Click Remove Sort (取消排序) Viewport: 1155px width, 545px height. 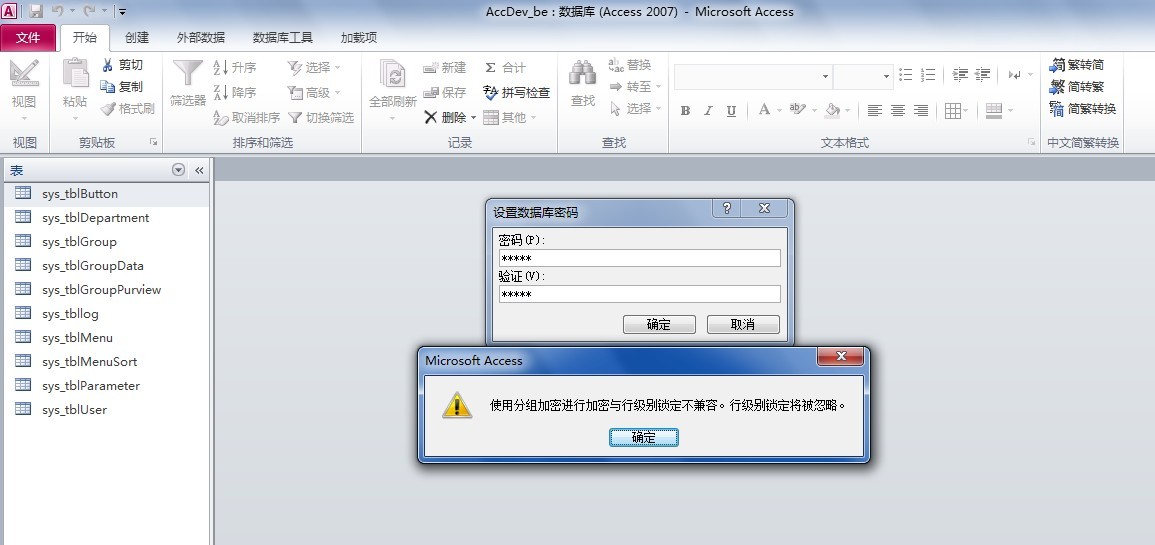tap(247, 118)
